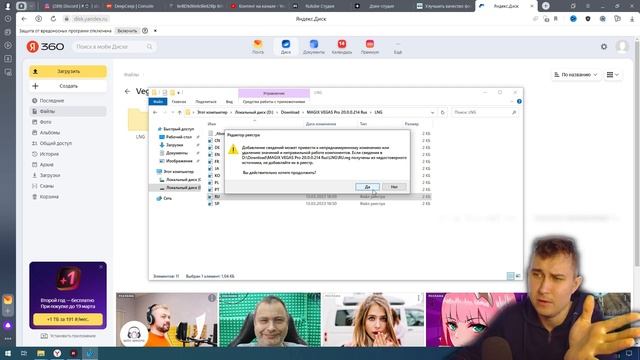The width and height of the screenshot is (640, 360).
Task: Open the user profile avatar
Action: coord(622,47)
